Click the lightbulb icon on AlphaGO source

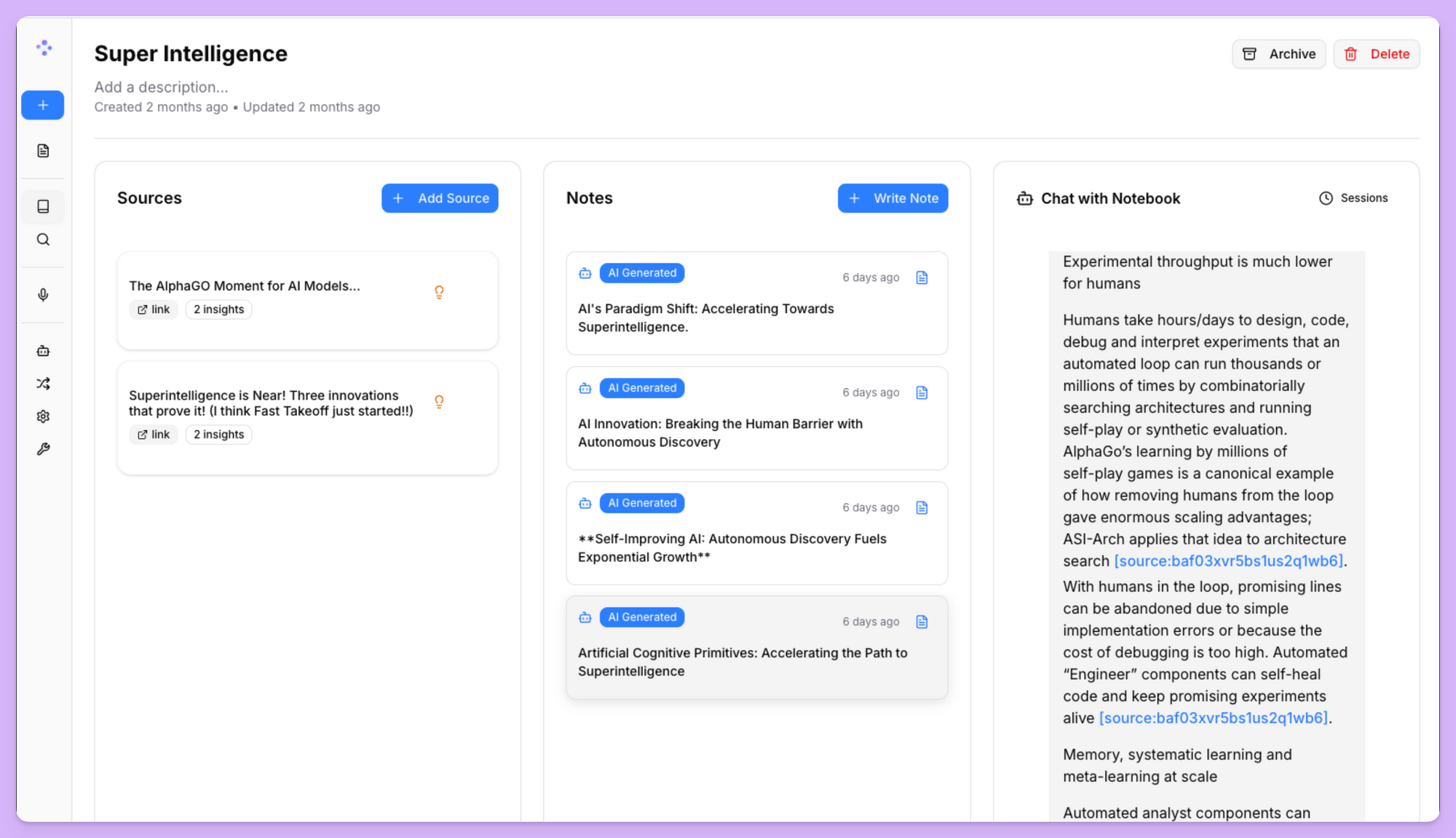pos(439,292)
